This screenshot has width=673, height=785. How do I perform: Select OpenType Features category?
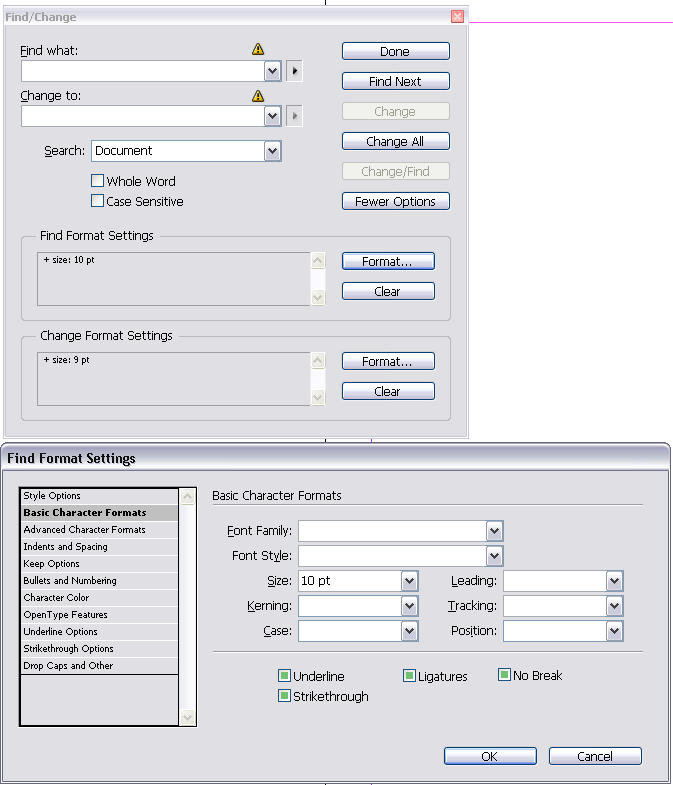[99, 615]
